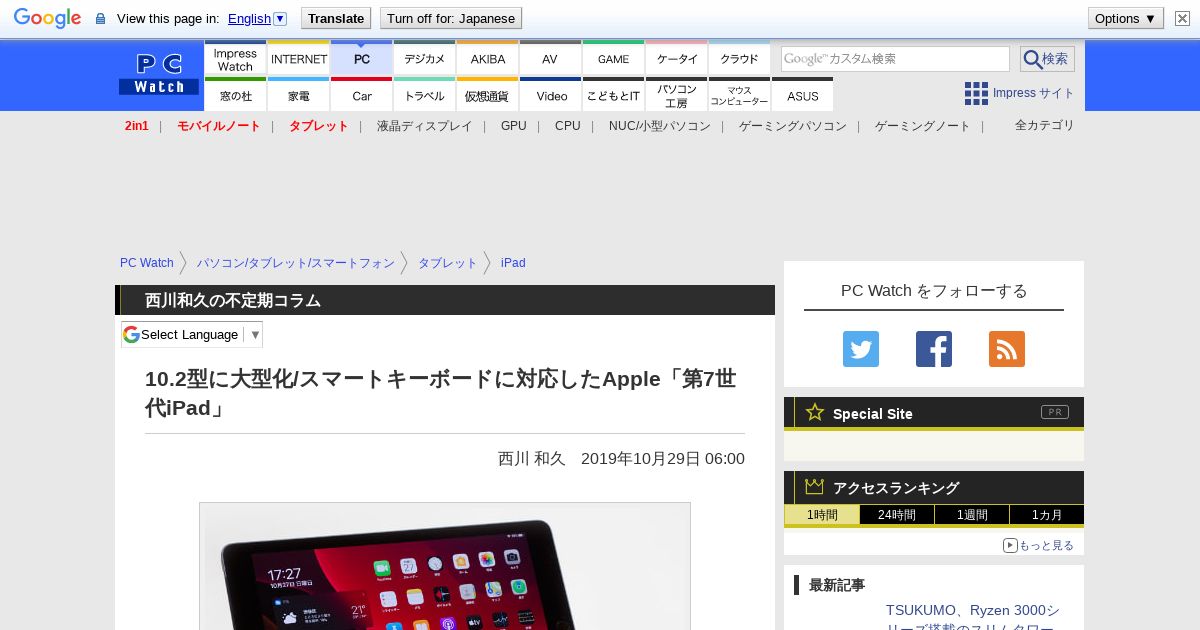Click the ゲーミングパソコン category link
This screenshot has height=630, width=1200.
[x=793, y=126]
